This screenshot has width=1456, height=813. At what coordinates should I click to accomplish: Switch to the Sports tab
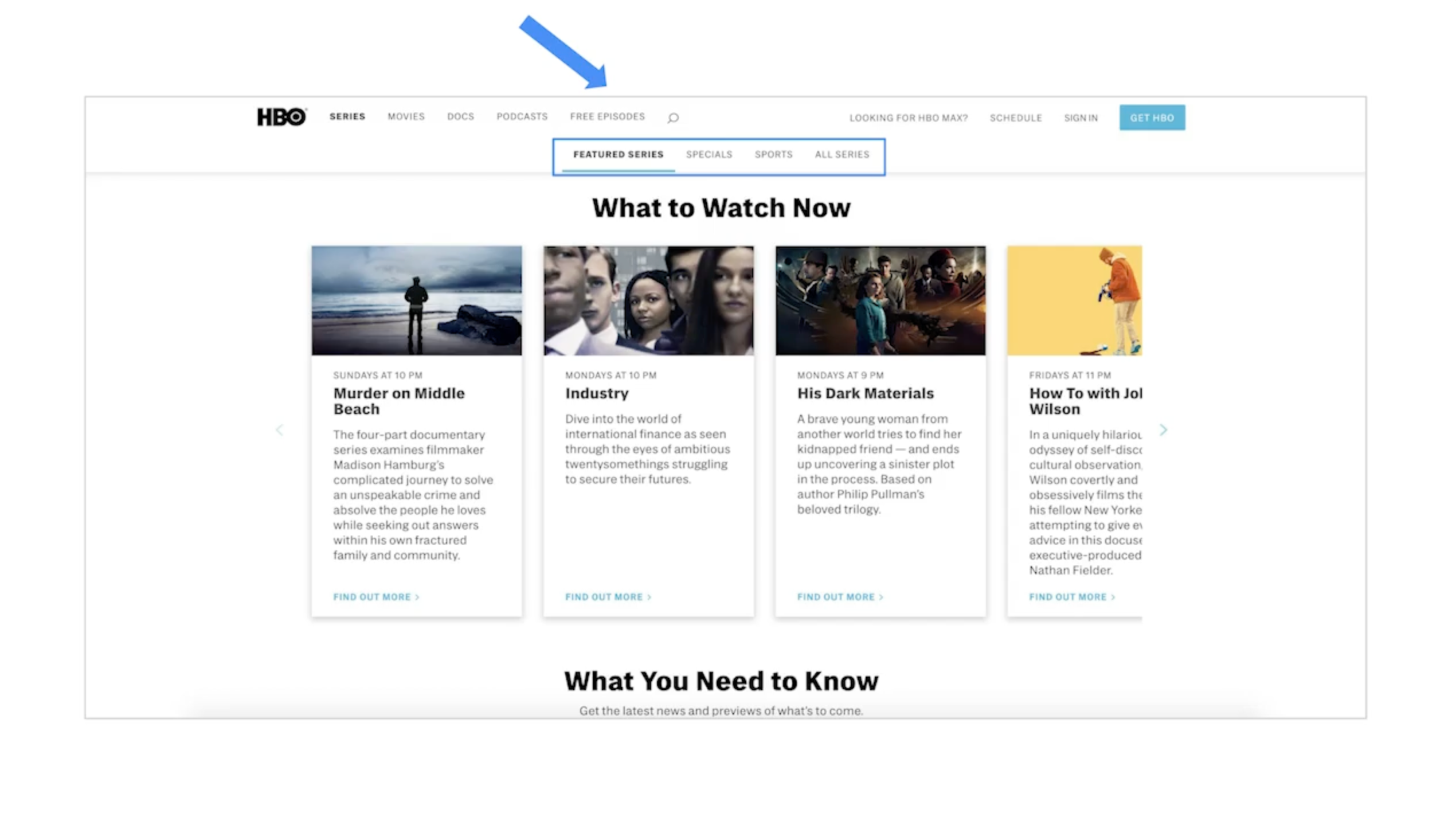pos(773,154)
